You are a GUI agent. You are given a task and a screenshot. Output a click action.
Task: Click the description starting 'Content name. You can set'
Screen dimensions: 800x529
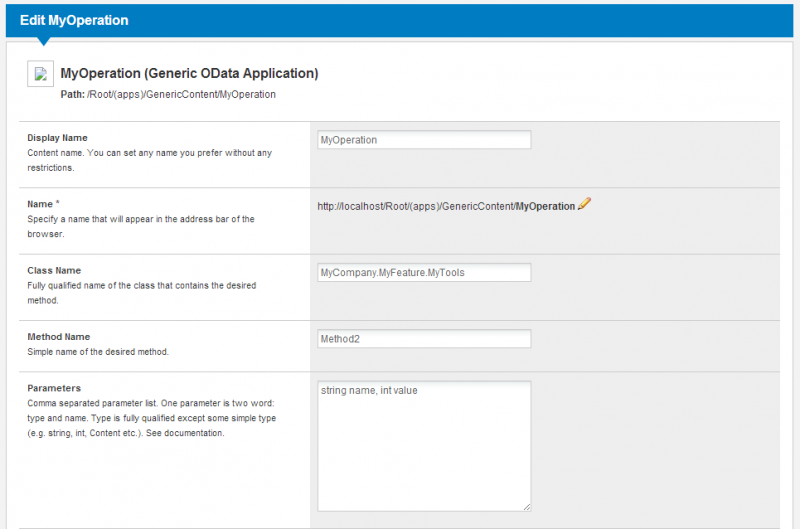[149, 160]
